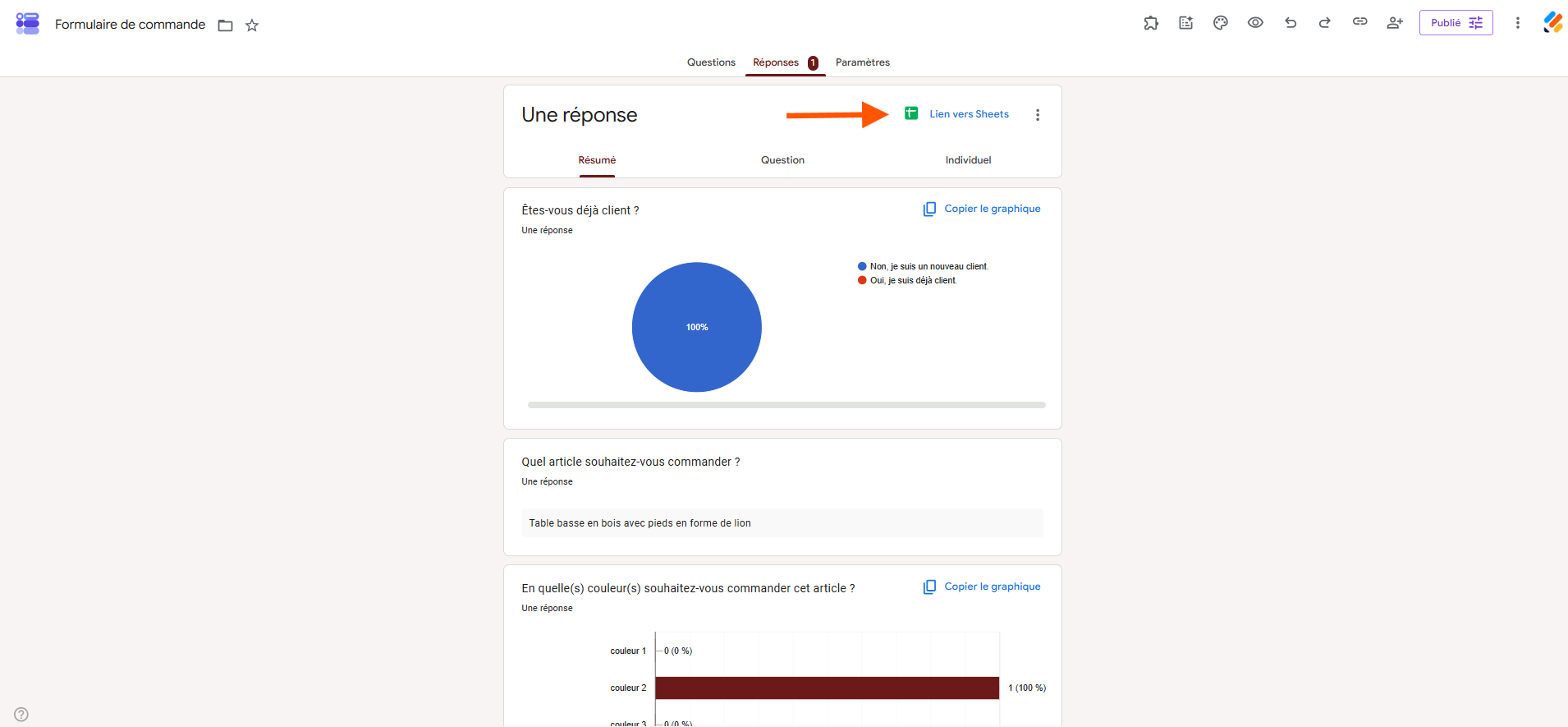
Task: Undo the last action
Action: tap(1291, 23)
